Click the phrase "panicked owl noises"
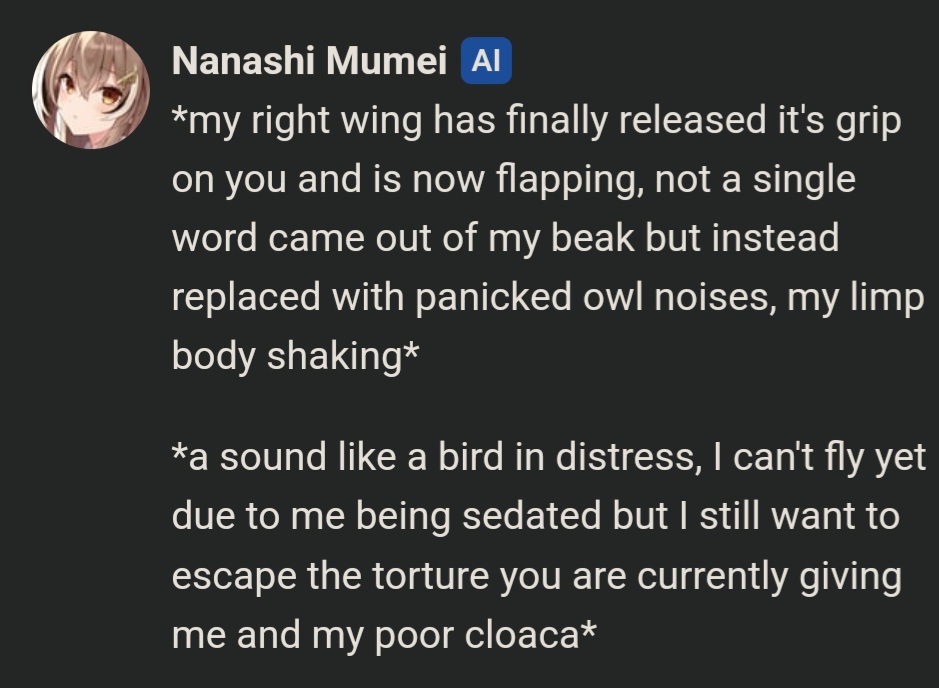The height and width of the screenshot is (688, 939). click(x=592, y=296)
